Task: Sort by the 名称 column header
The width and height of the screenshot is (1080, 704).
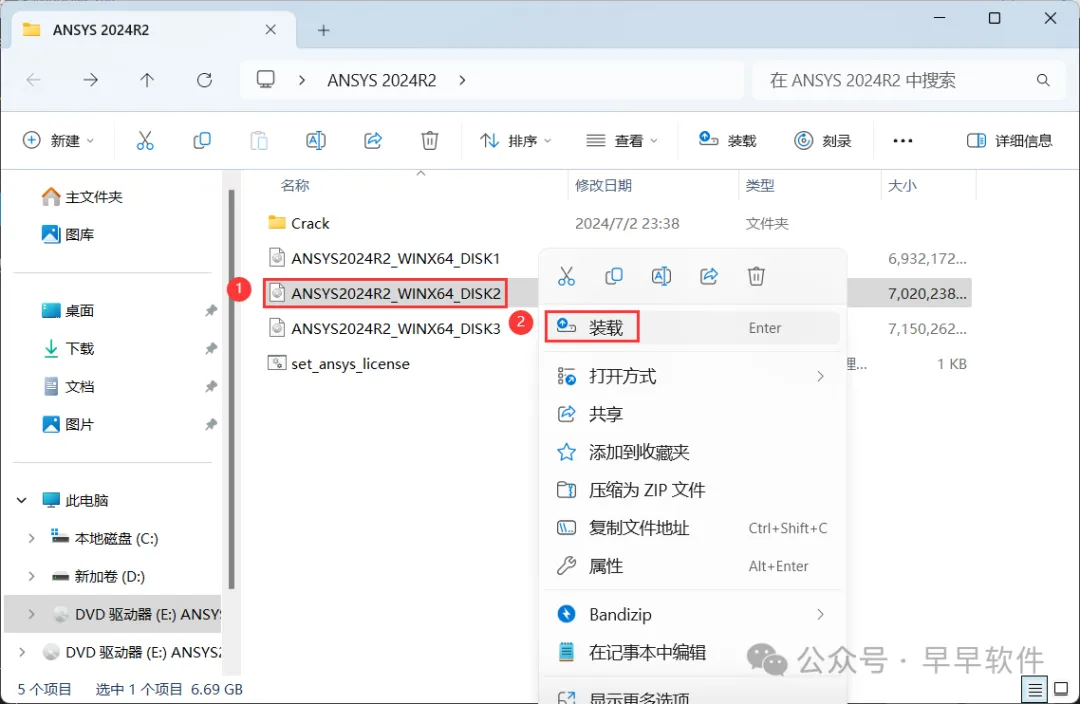Action: 295,185
